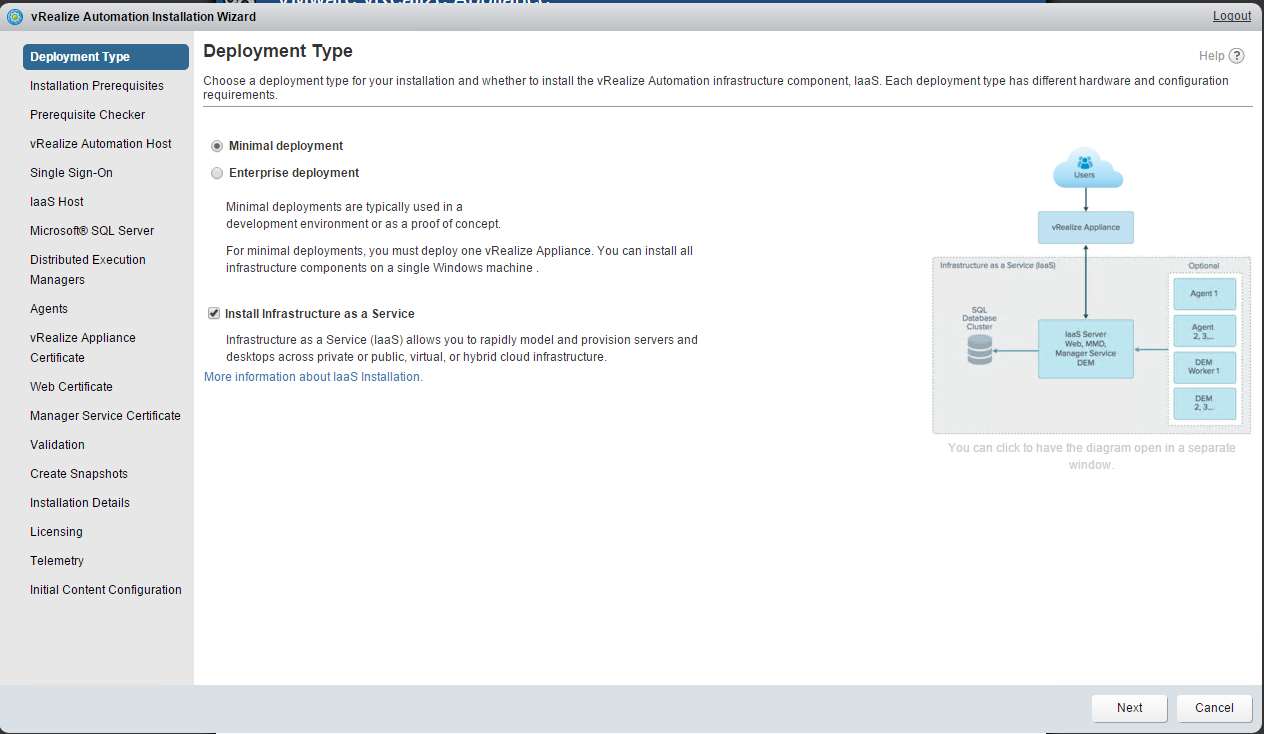Screen dimensions: 1264x734
Task: Click the Deployment Type page heading
Action: coord(278,51)
